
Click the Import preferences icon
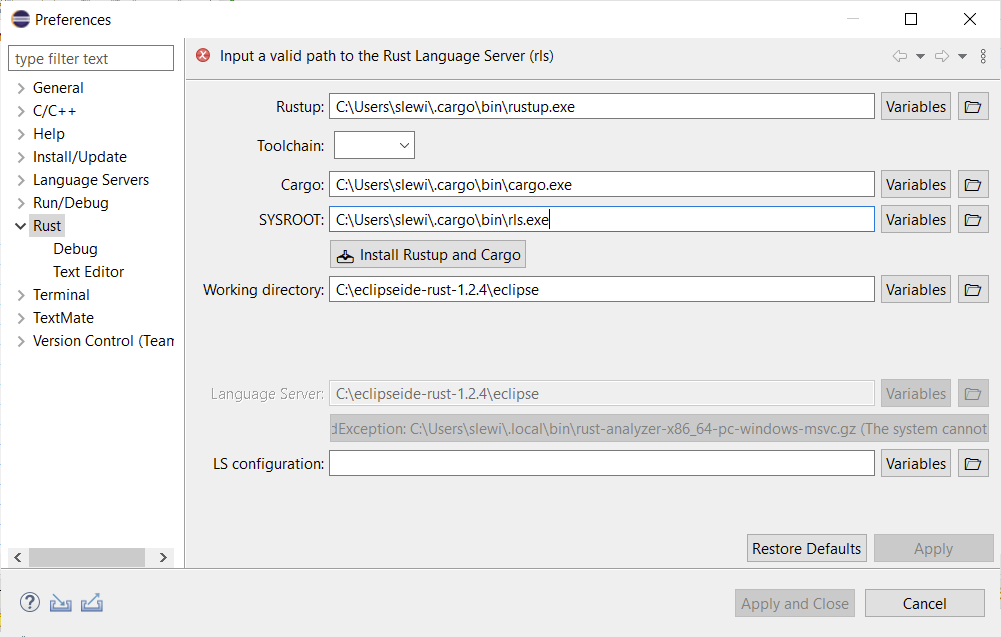61,603
